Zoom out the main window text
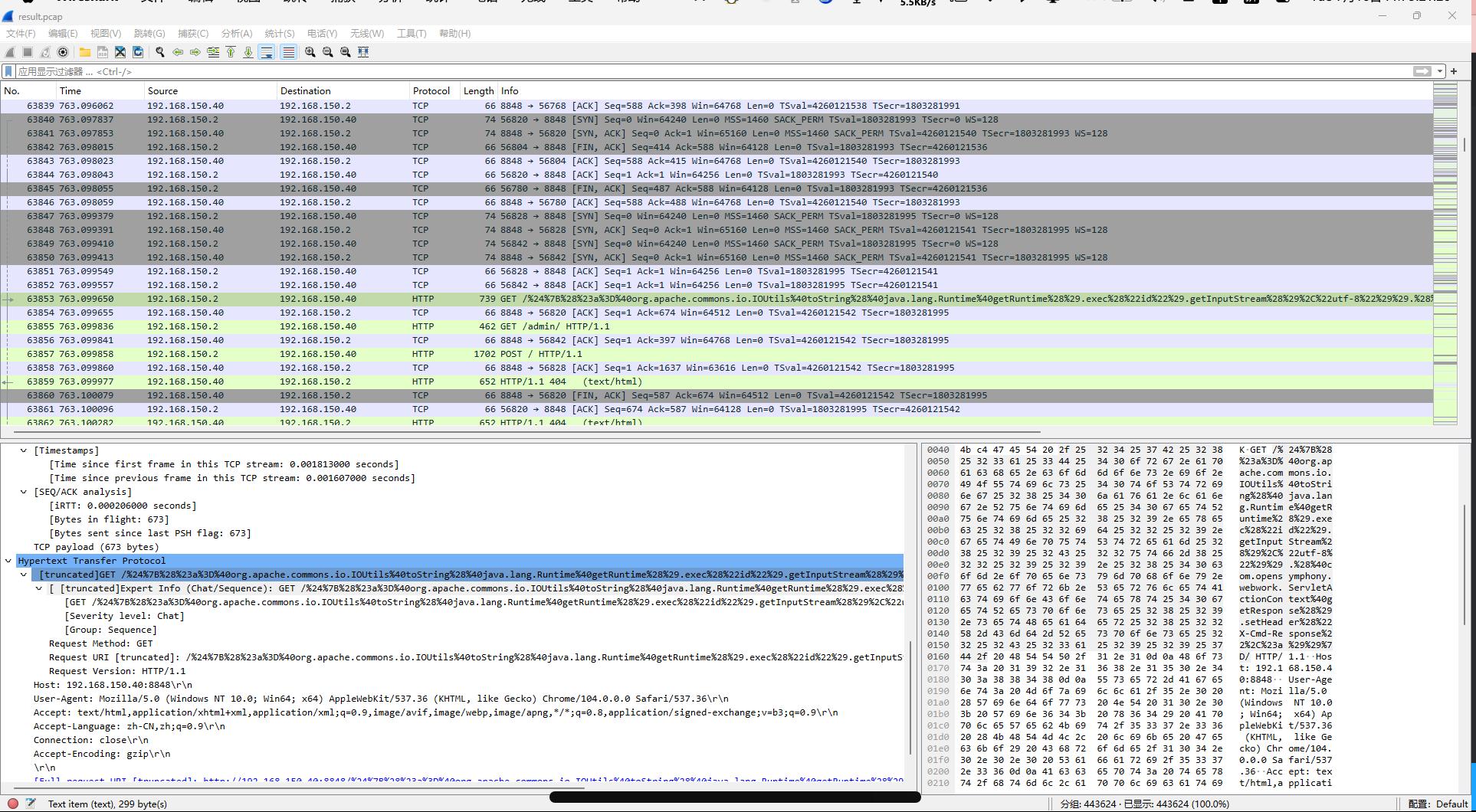 point(328,52)
